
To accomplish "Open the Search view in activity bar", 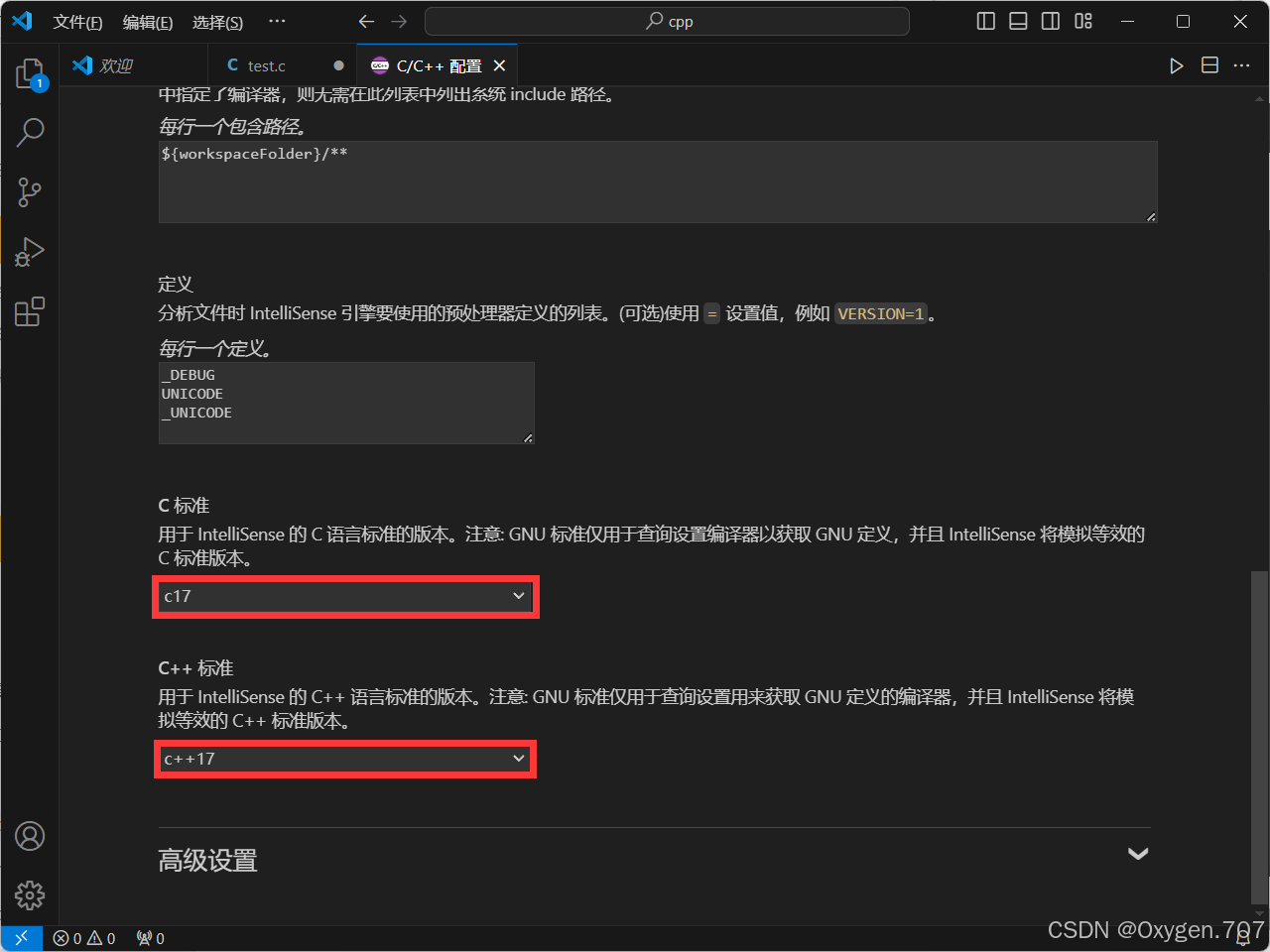I will 30,132.
